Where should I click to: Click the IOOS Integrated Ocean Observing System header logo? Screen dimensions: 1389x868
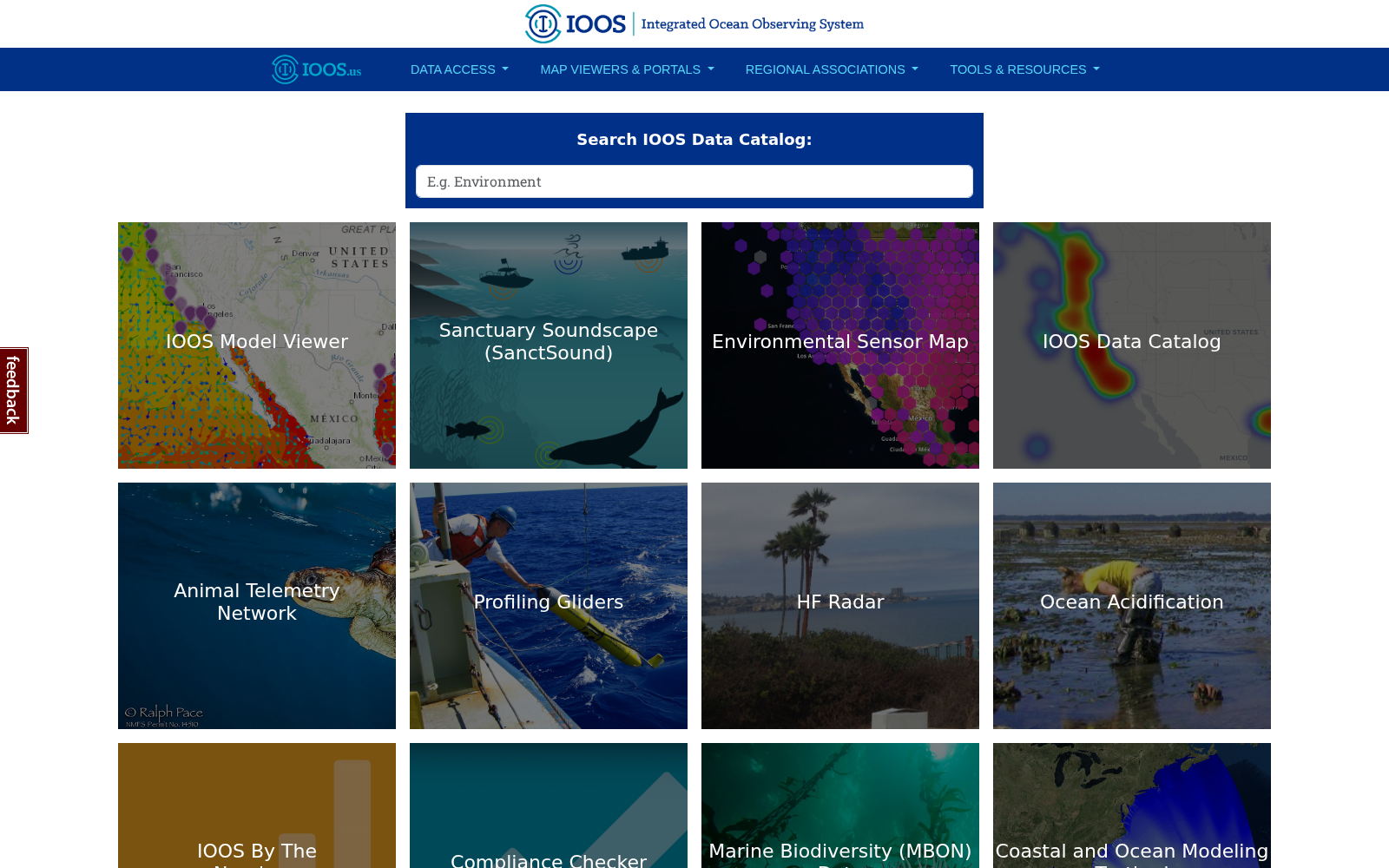tap(694, 23)
